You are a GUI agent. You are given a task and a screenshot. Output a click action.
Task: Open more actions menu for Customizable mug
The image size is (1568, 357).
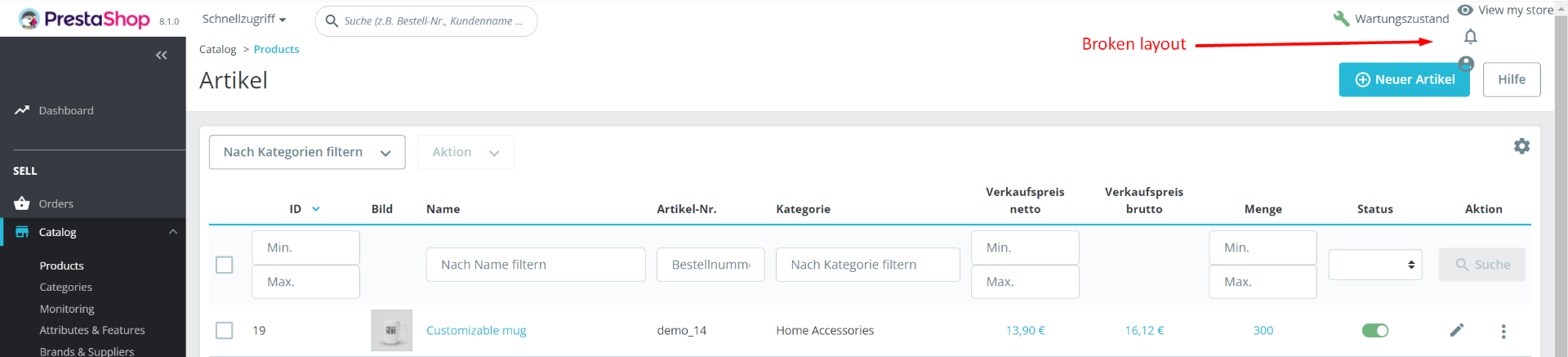pyautogui.click(x=1503, y=331)
